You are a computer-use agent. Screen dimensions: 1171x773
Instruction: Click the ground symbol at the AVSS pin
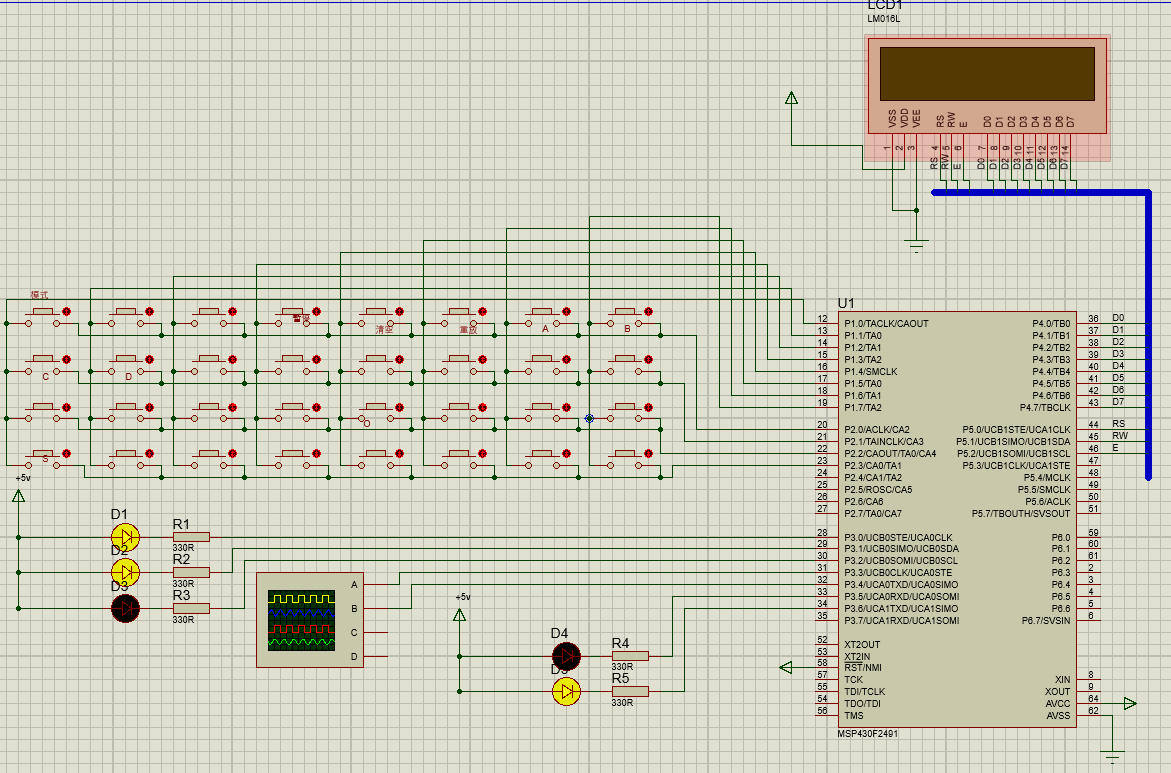[1113, 755]
